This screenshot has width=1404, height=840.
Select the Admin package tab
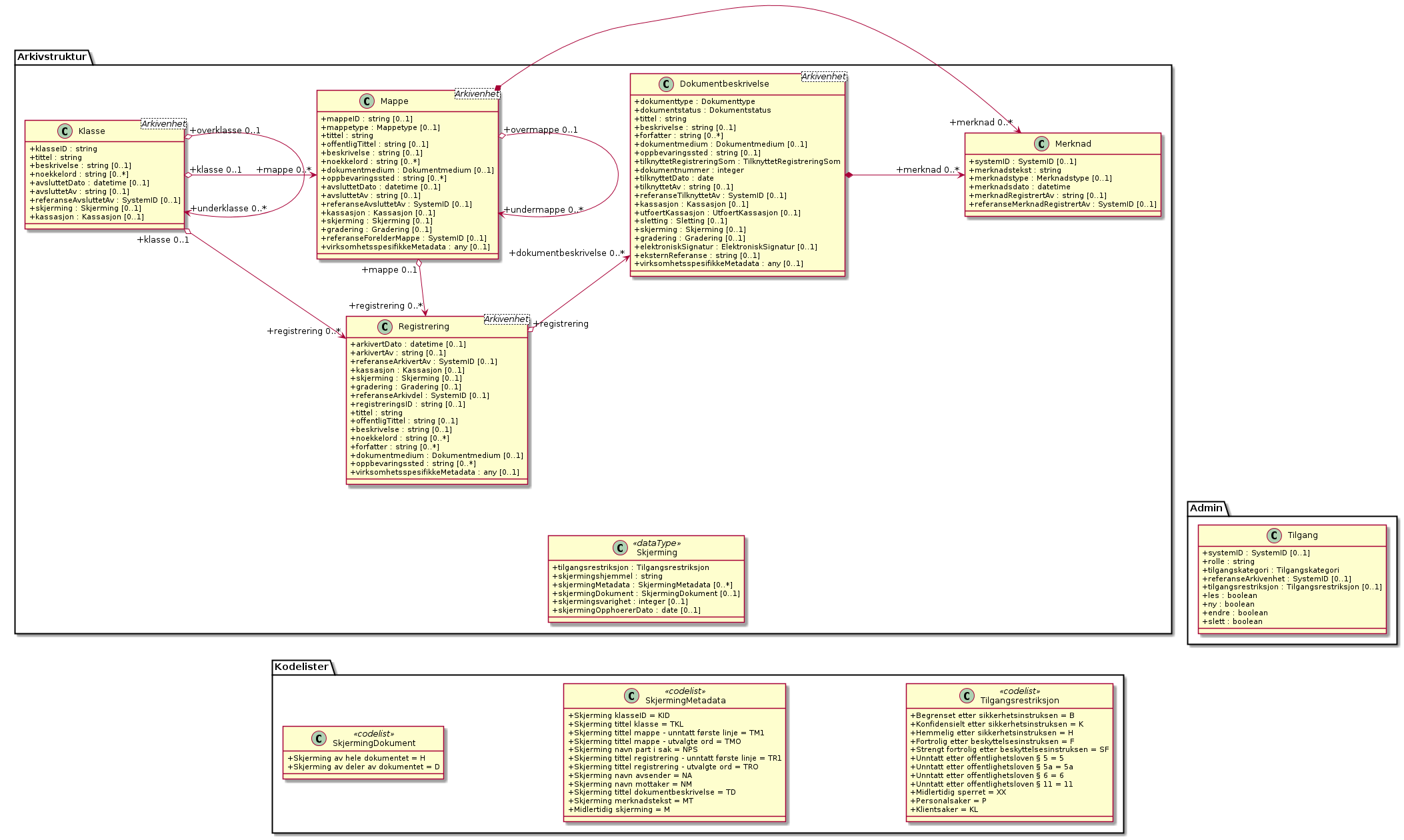point(1207,508)
